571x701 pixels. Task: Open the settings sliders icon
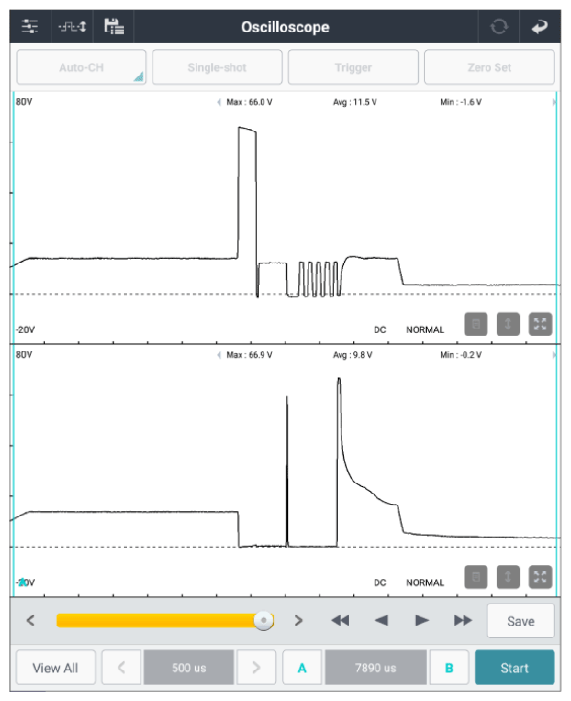coord(30,26)
